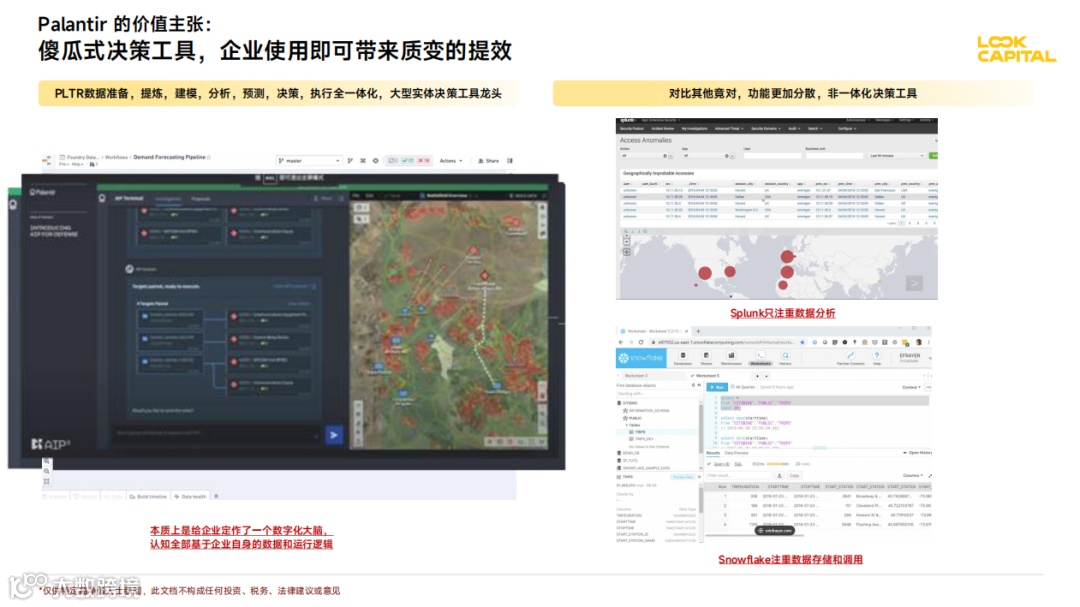Click the Snowflake Run button
This screenshot has width=1080, height=607.
point(717,387)
